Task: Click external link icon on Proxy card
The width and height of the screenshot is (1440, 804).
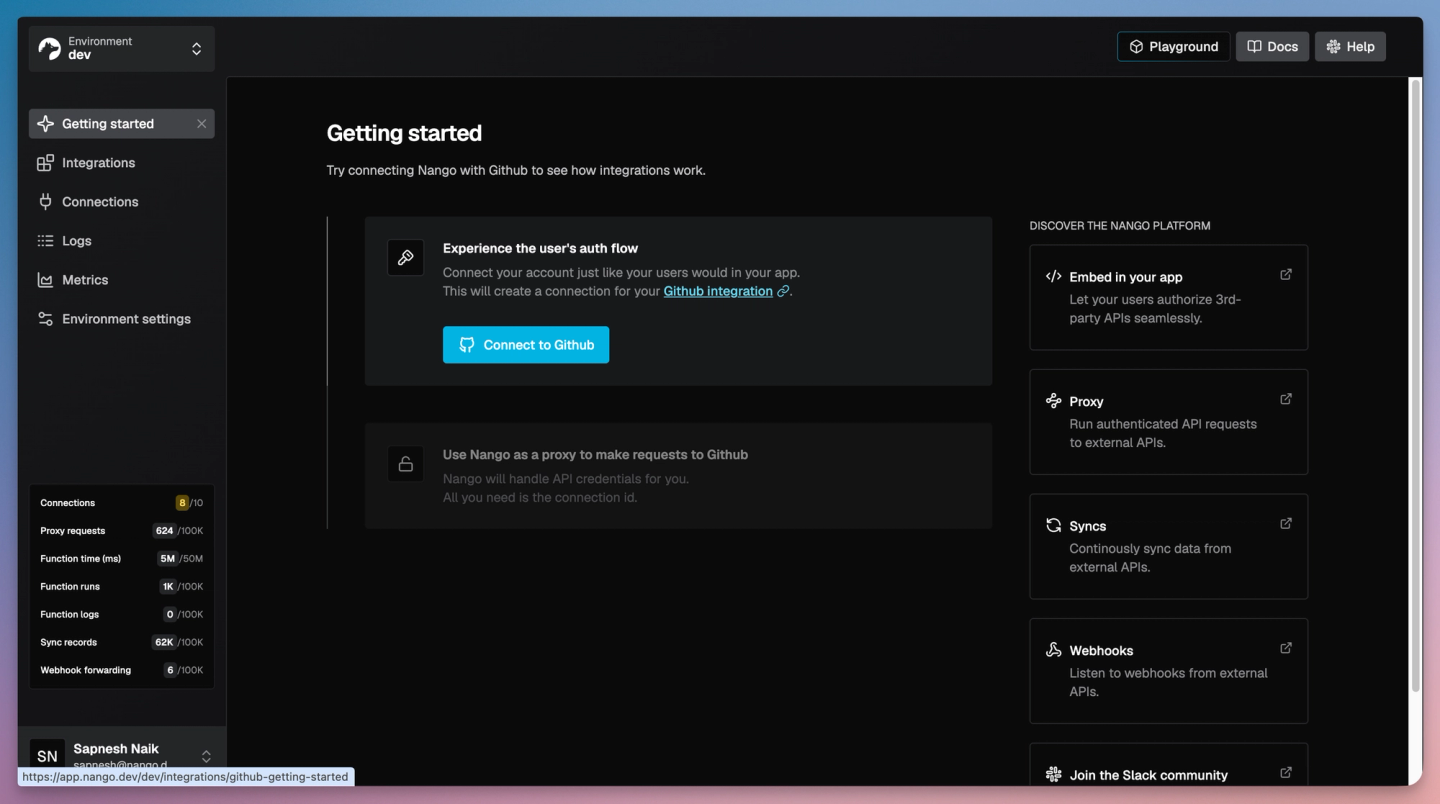Action: (1286, 399)
